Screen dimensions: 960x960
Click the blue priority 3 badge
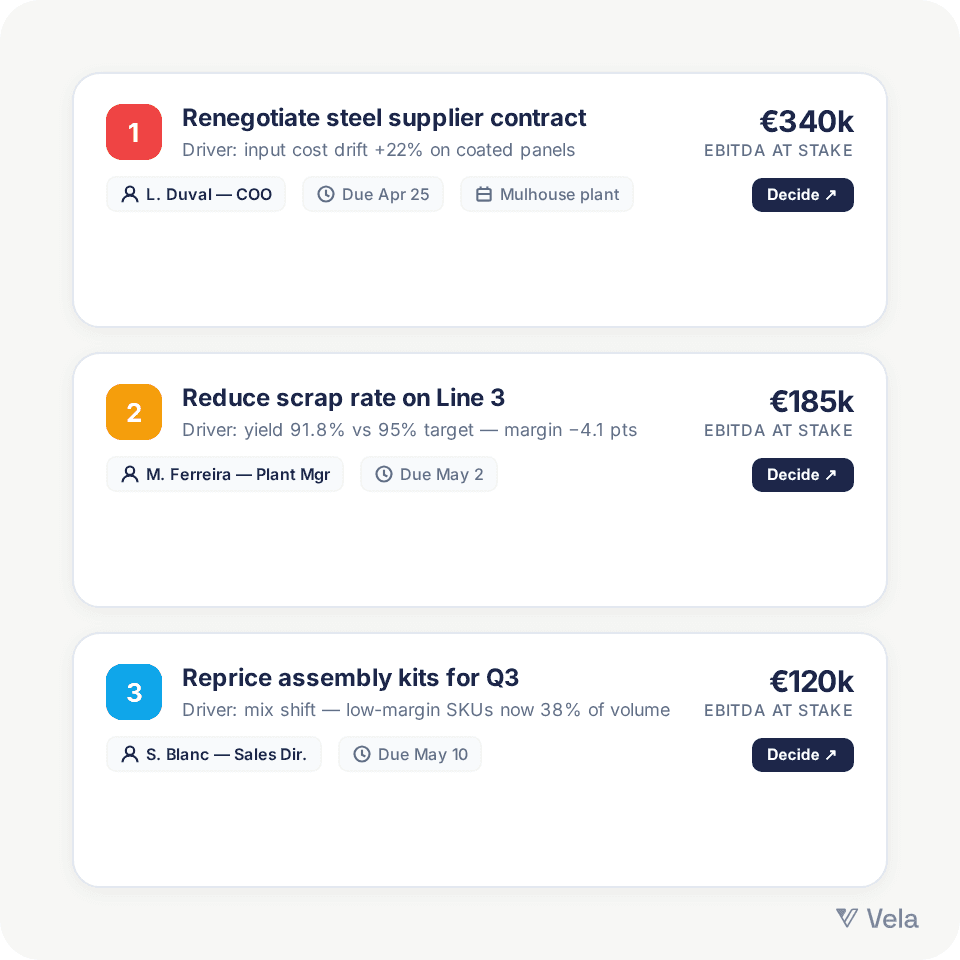(134, 692)
